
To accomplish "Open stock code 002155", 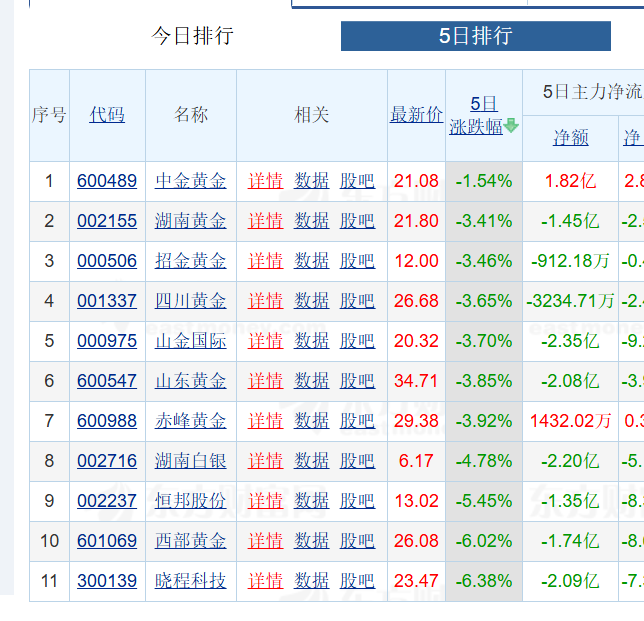I will 107,221.
